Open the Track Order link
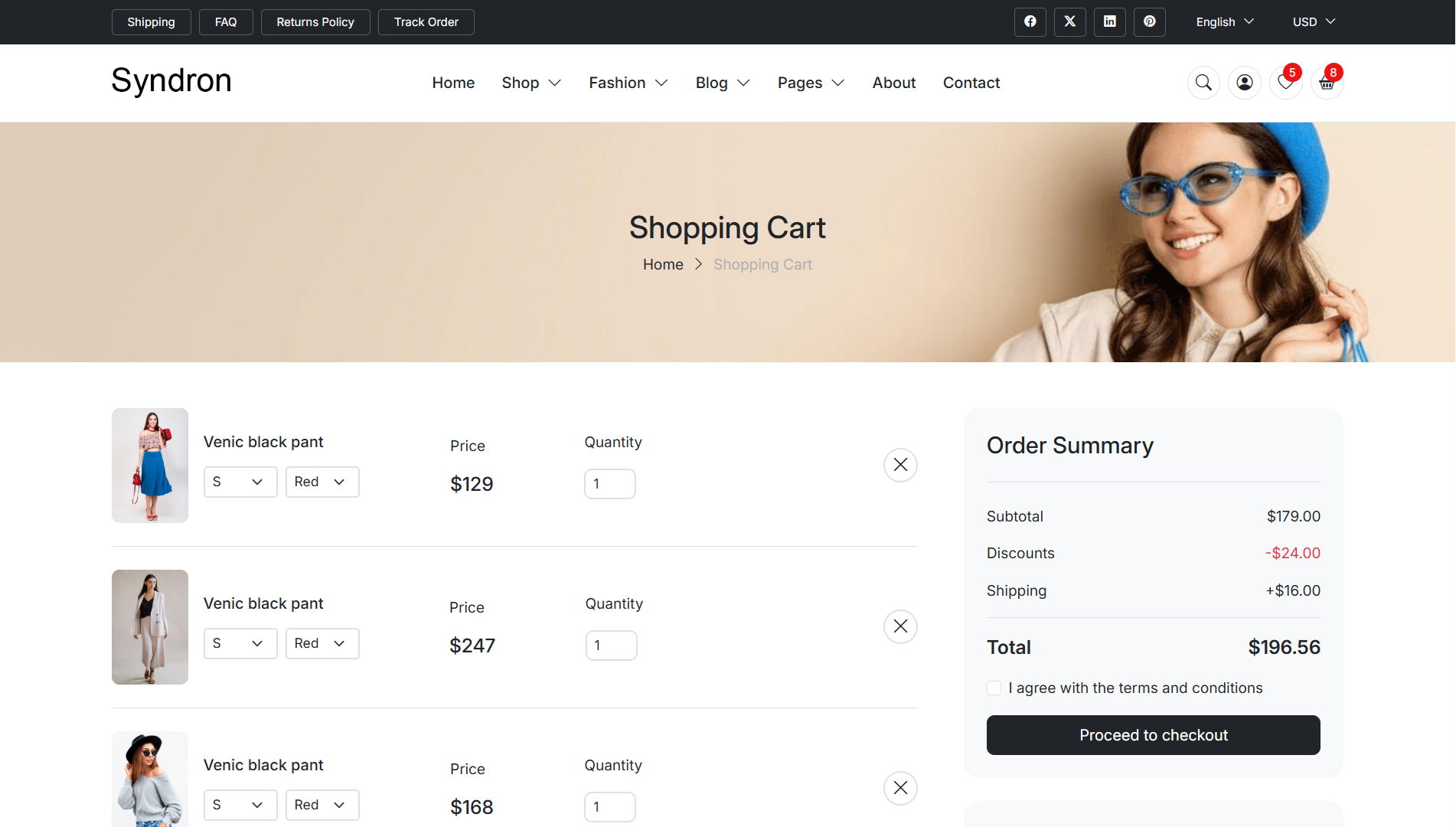The height and width of the screenshot is (827, 1456). pyautogui.click(x=426, y=22)
